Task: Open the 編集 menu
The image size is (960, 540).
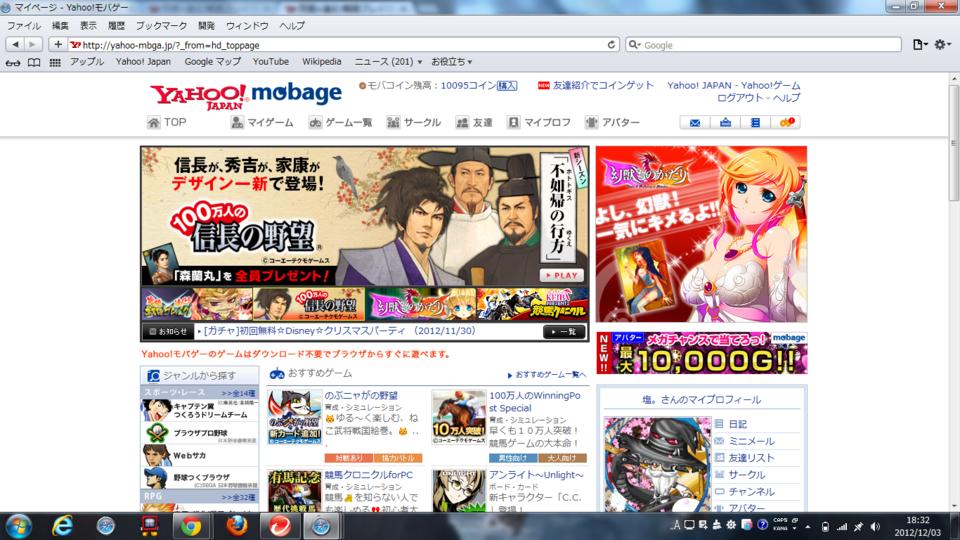Action: pyautogui.click(x=60, y=26)
